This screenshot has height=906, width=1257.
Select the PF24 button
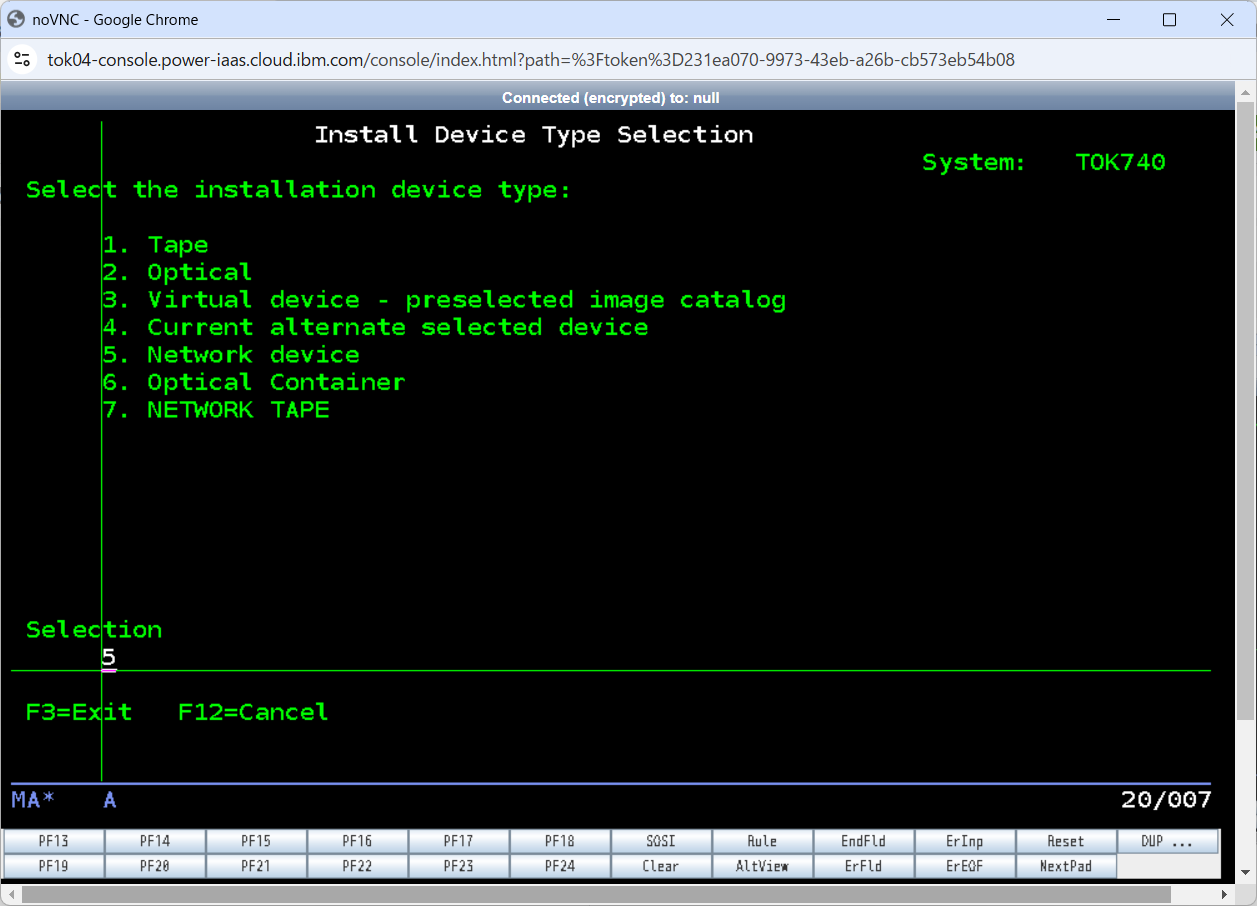[560, 866]
